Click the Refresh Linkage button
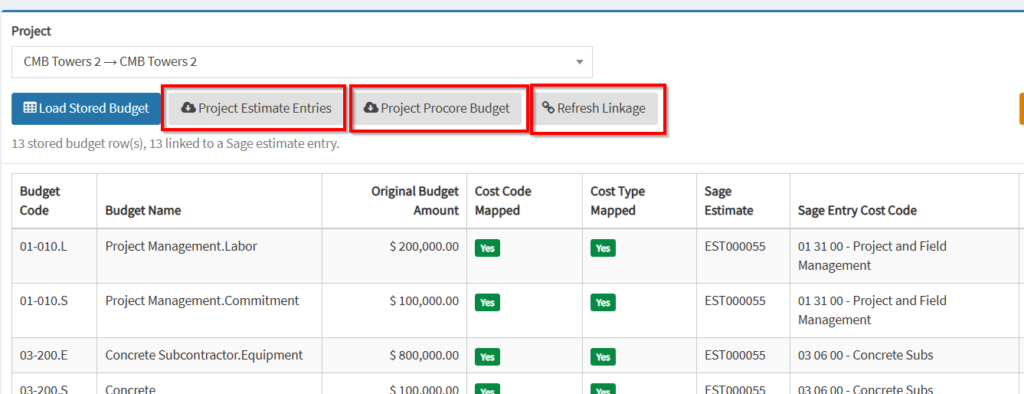 pos(593,108)
